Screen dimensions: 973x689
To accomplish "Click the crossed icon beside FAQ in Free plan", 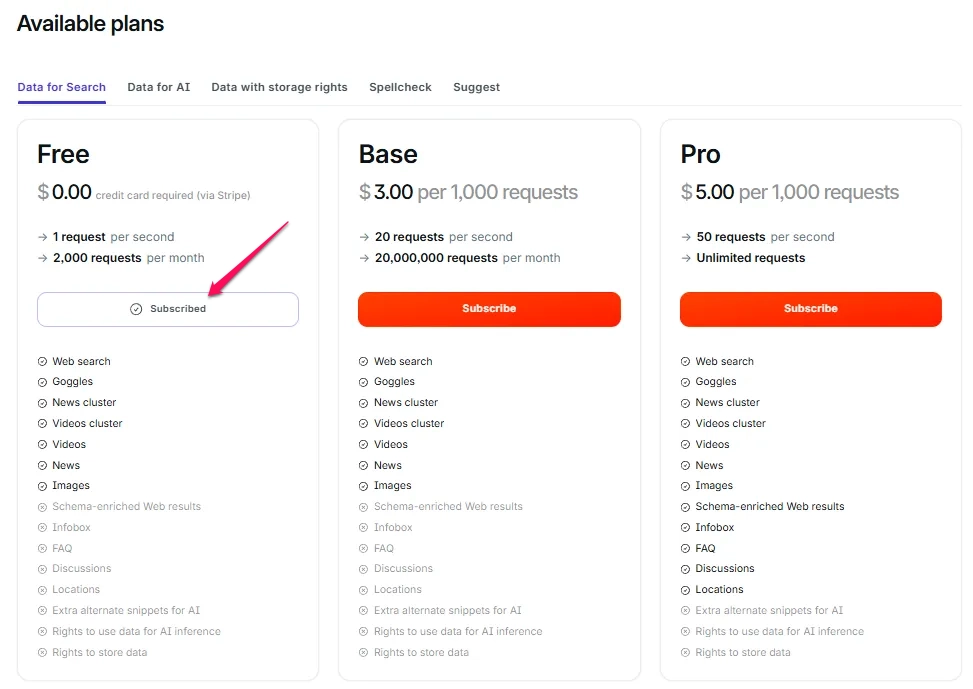I will (x=42, y=549).
